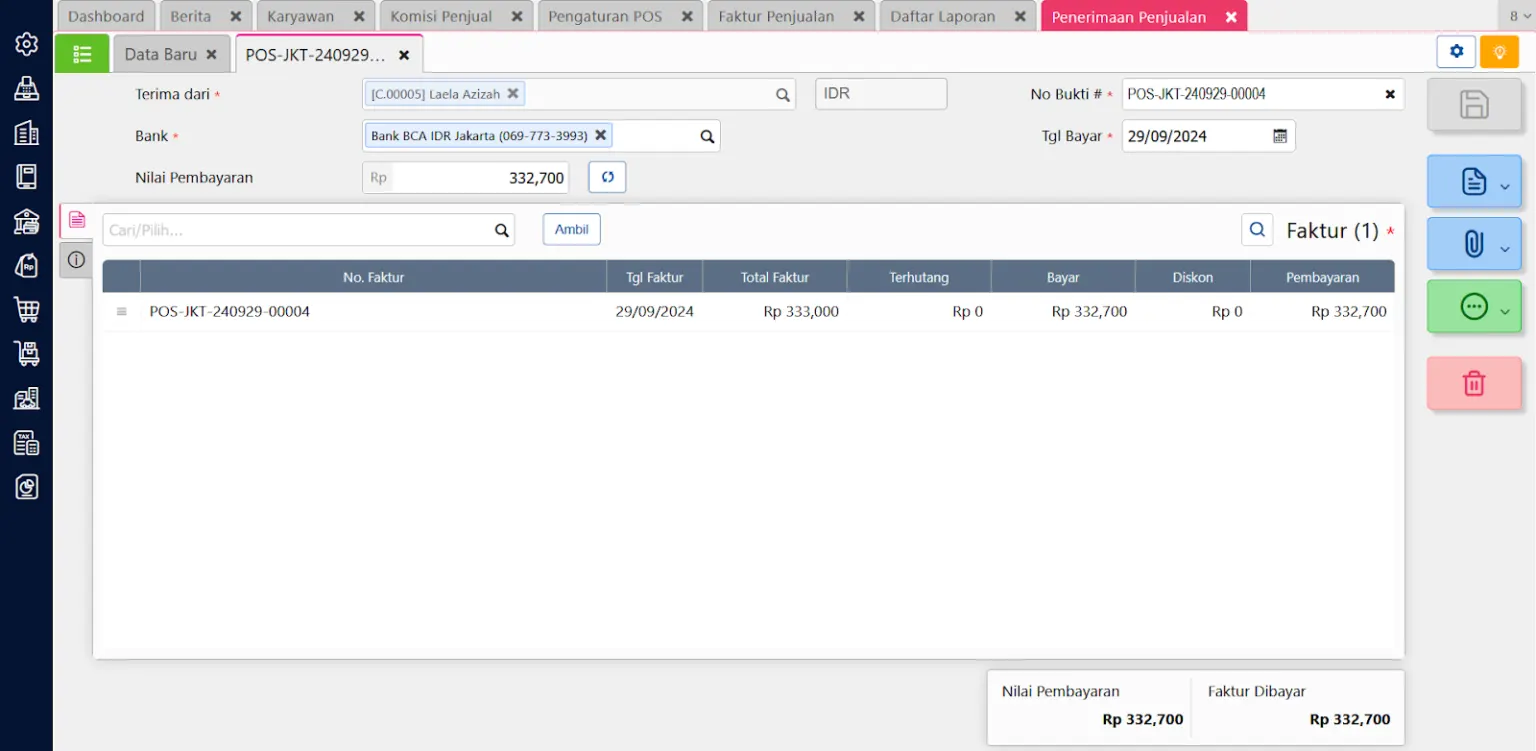Select the Data Baru sub-tab

pyautogui.click(x=171, y=55)
